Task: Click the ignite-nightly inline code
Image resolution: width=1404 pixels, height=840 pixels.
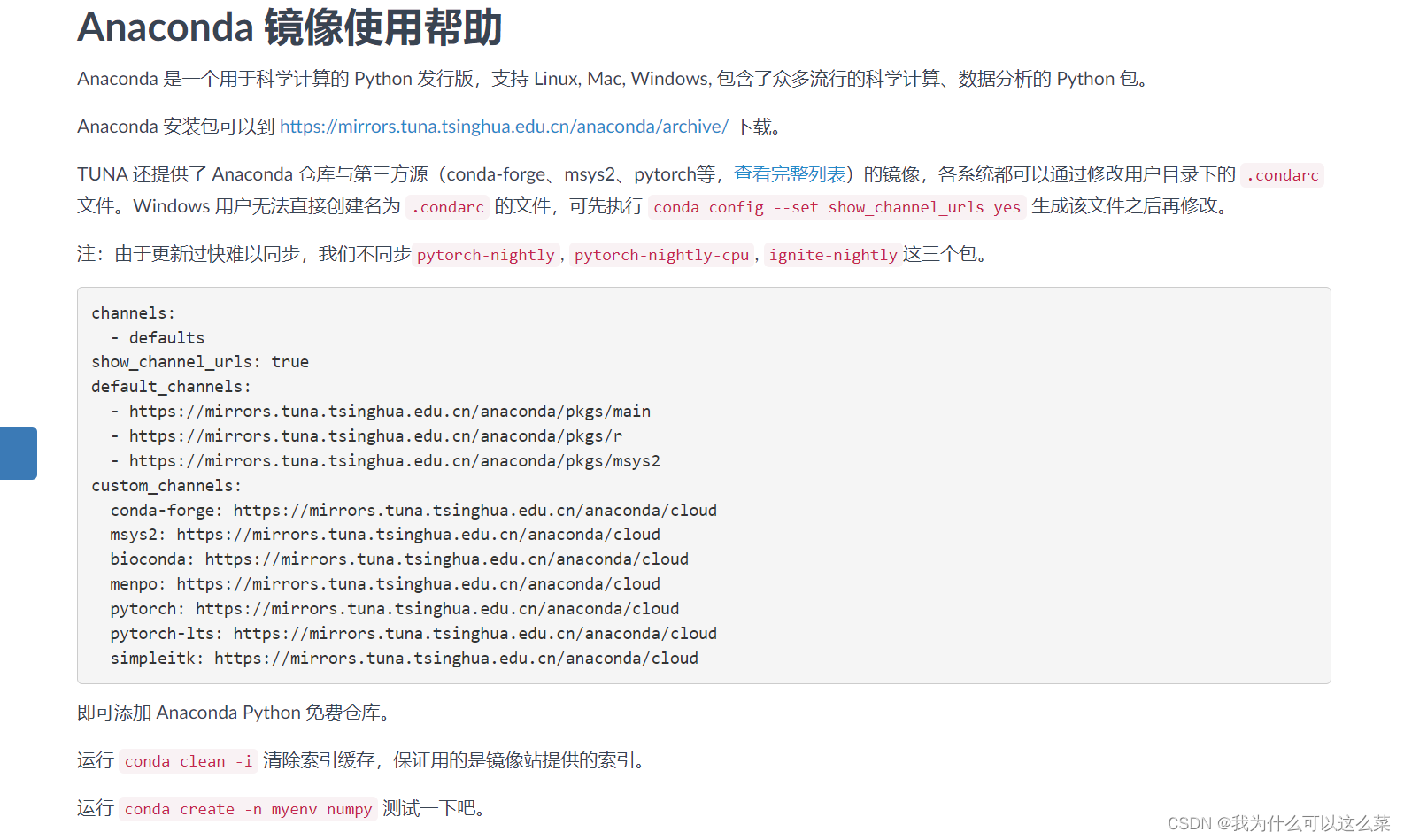Action: 833,255
